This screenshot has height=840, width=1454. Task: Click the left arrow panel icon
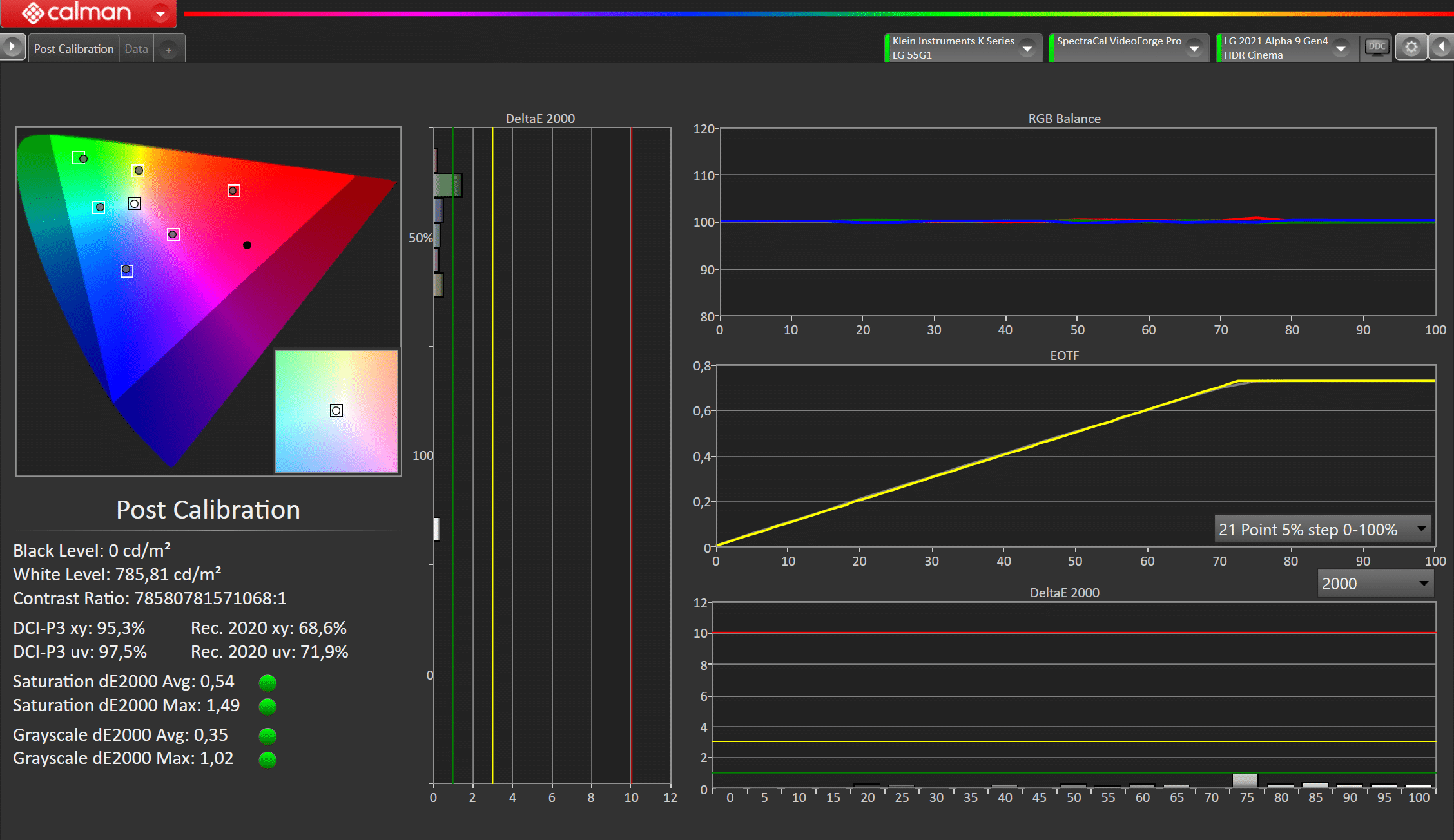[x=1442, y=48]
